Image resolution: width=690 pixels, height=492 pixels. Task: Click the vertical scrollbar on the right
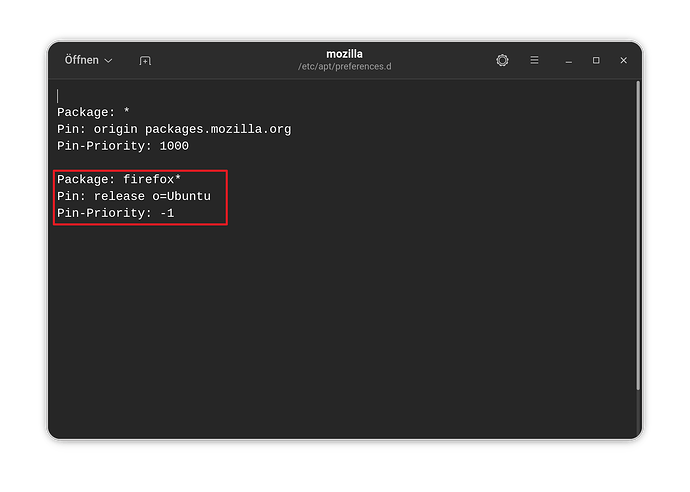(638, 235)
